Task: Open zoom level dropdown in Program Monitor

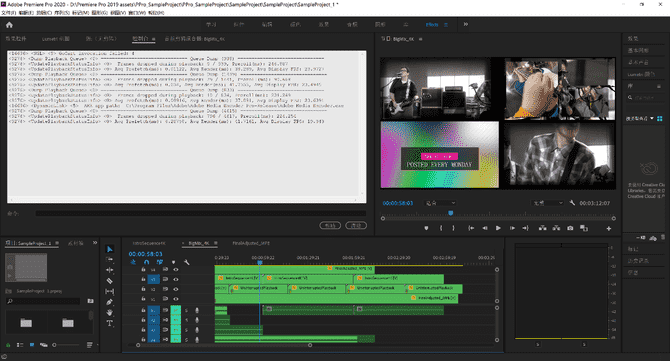Action: [x=440, y=203]
